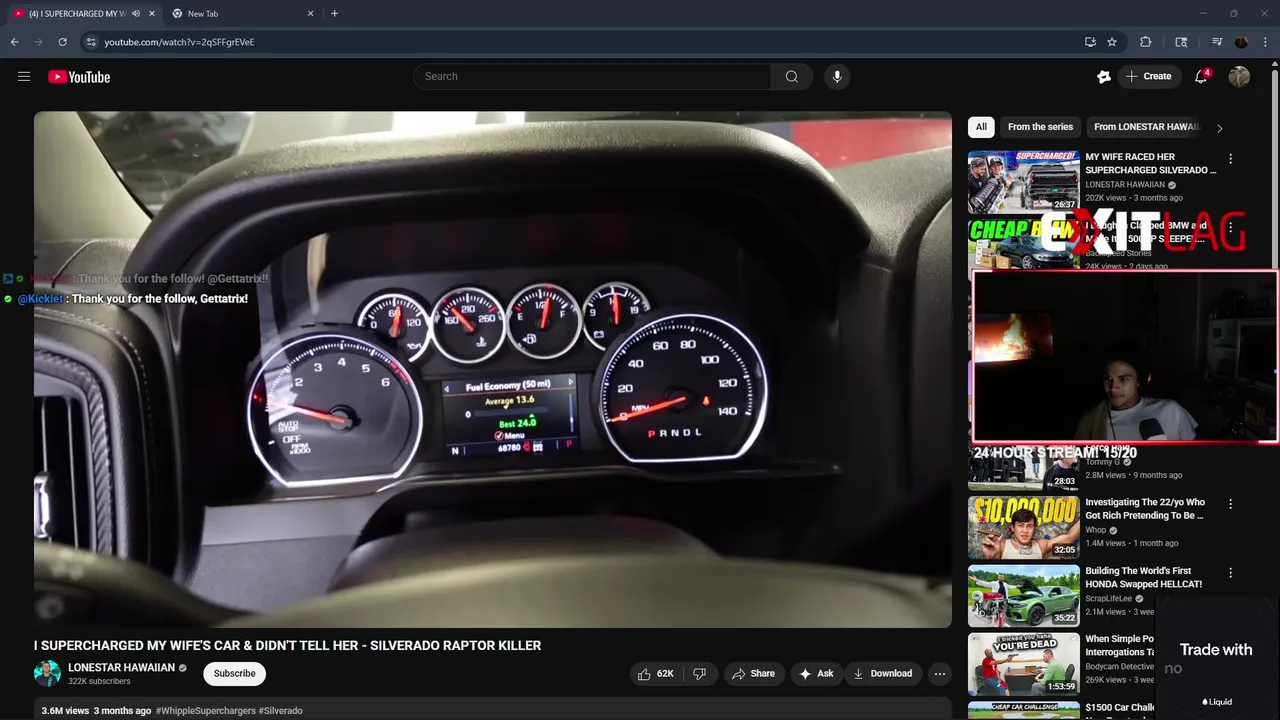This screenshot has width=1280, height=720.
Task: Open the LONESTAR HAWAIIAN channel name link
Action: click(x=121, y=668)
